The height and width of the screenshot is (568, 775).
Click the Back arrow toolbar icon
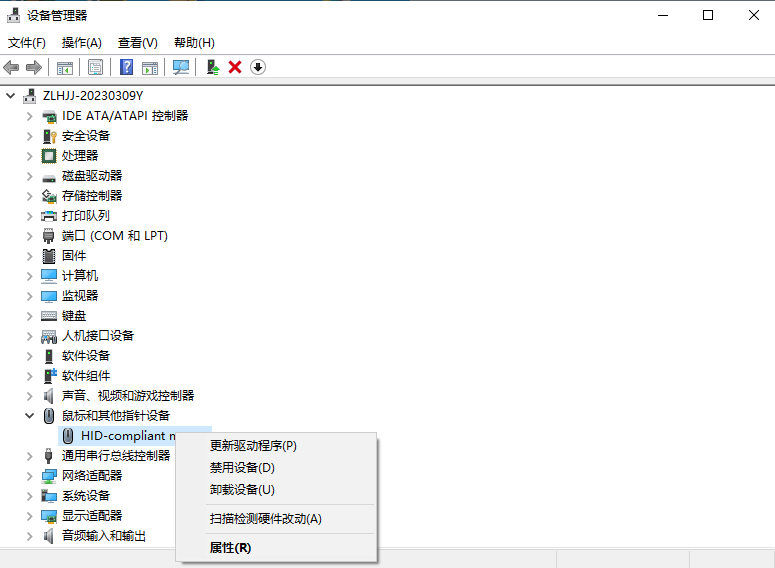click(x=11, y=67)
